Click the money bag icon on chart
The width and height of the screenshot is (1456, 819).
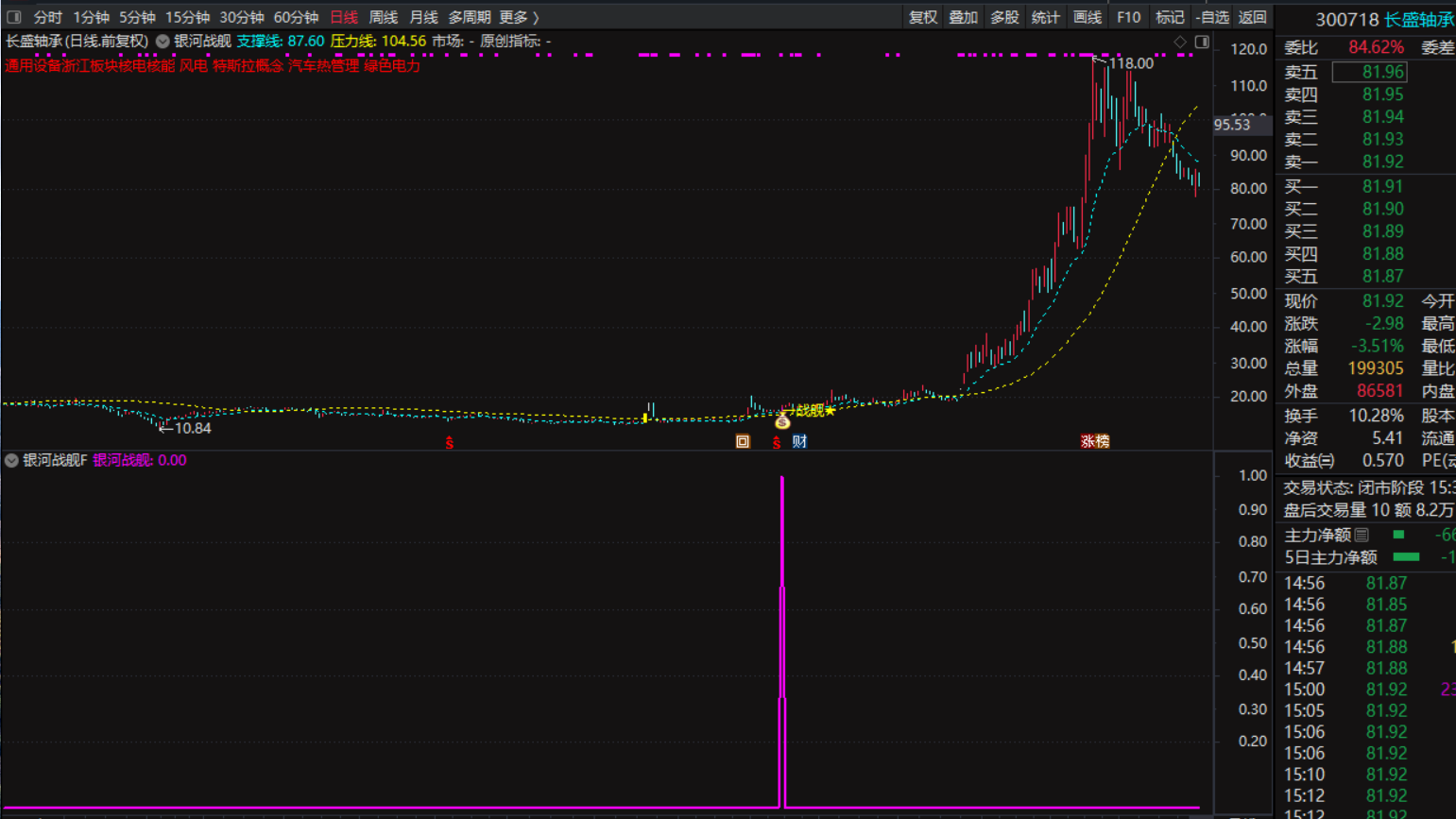point(782,422)
